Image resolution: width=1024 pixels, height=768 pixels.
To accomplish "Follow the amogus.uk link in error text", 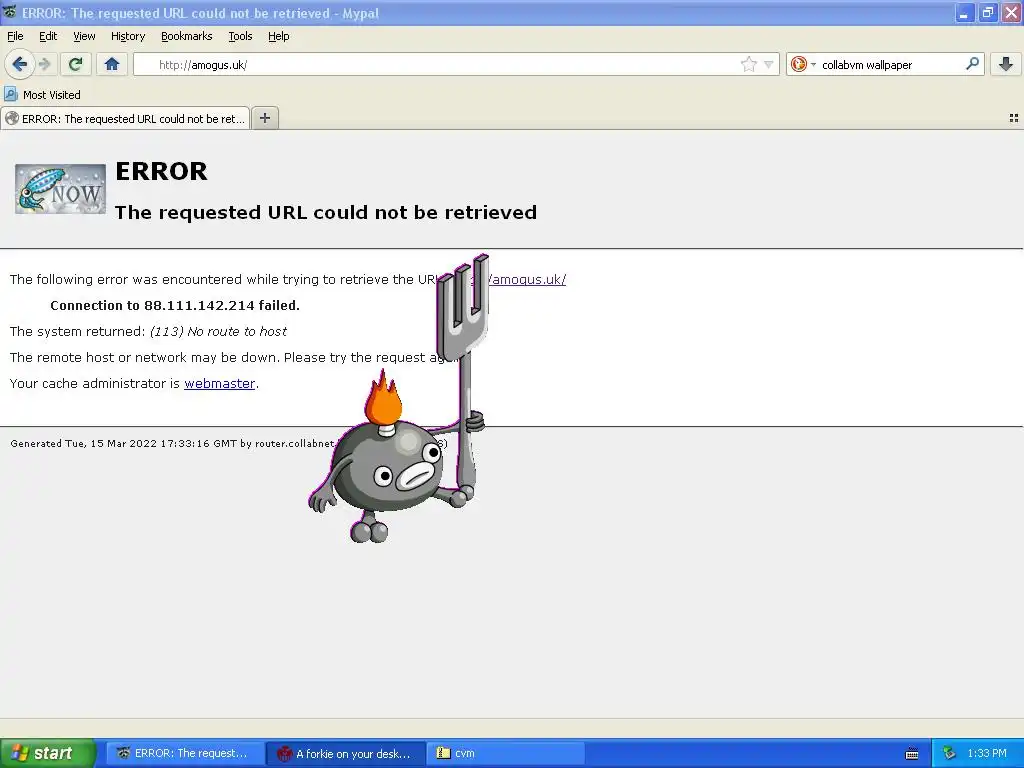I will 528,280.
